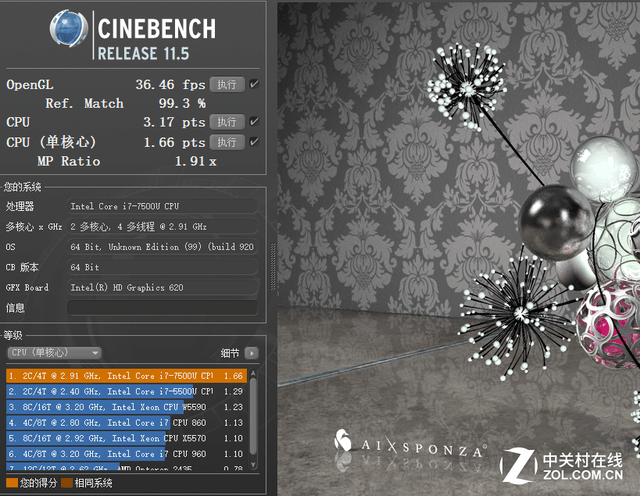The height and width of the screenshot is (496, 640).
Task: Select ranking row 6 Core i7 960
Action: click(x=127, y=454)
